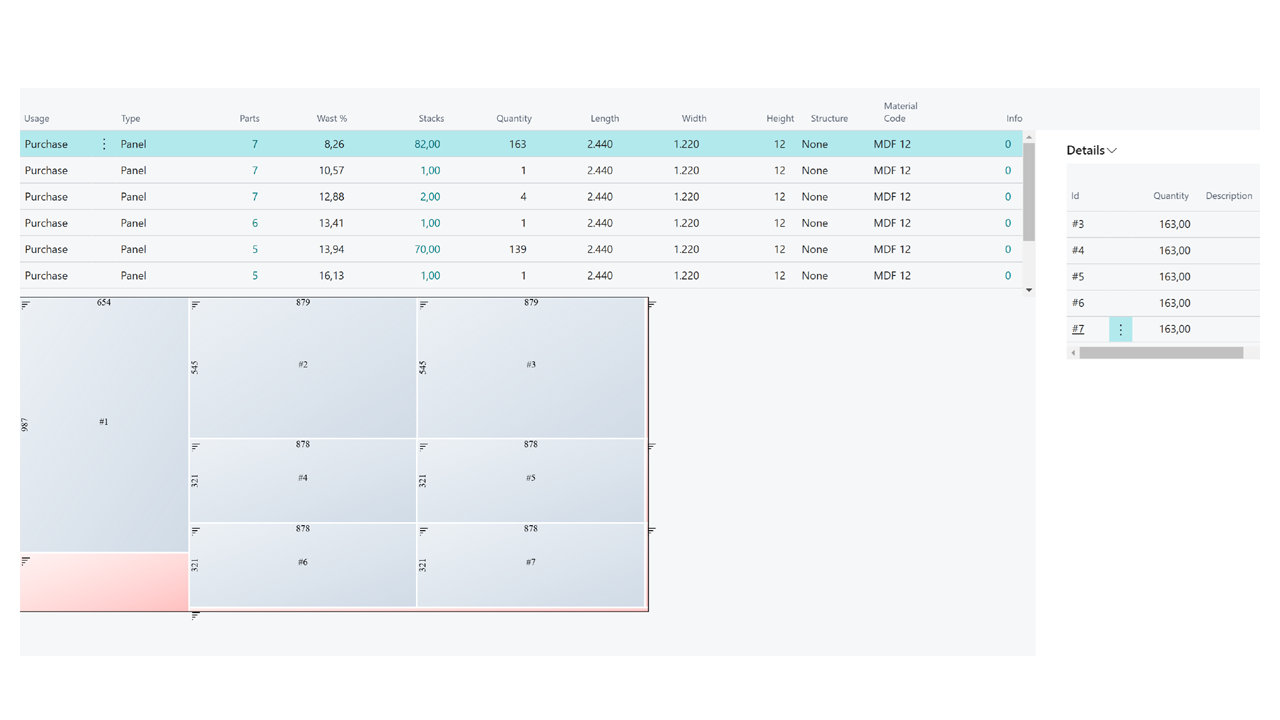This screenshot has width=1280, height=720.
Task: Open the Parts value 7 in first row
Action: click(x=255, y=144)
